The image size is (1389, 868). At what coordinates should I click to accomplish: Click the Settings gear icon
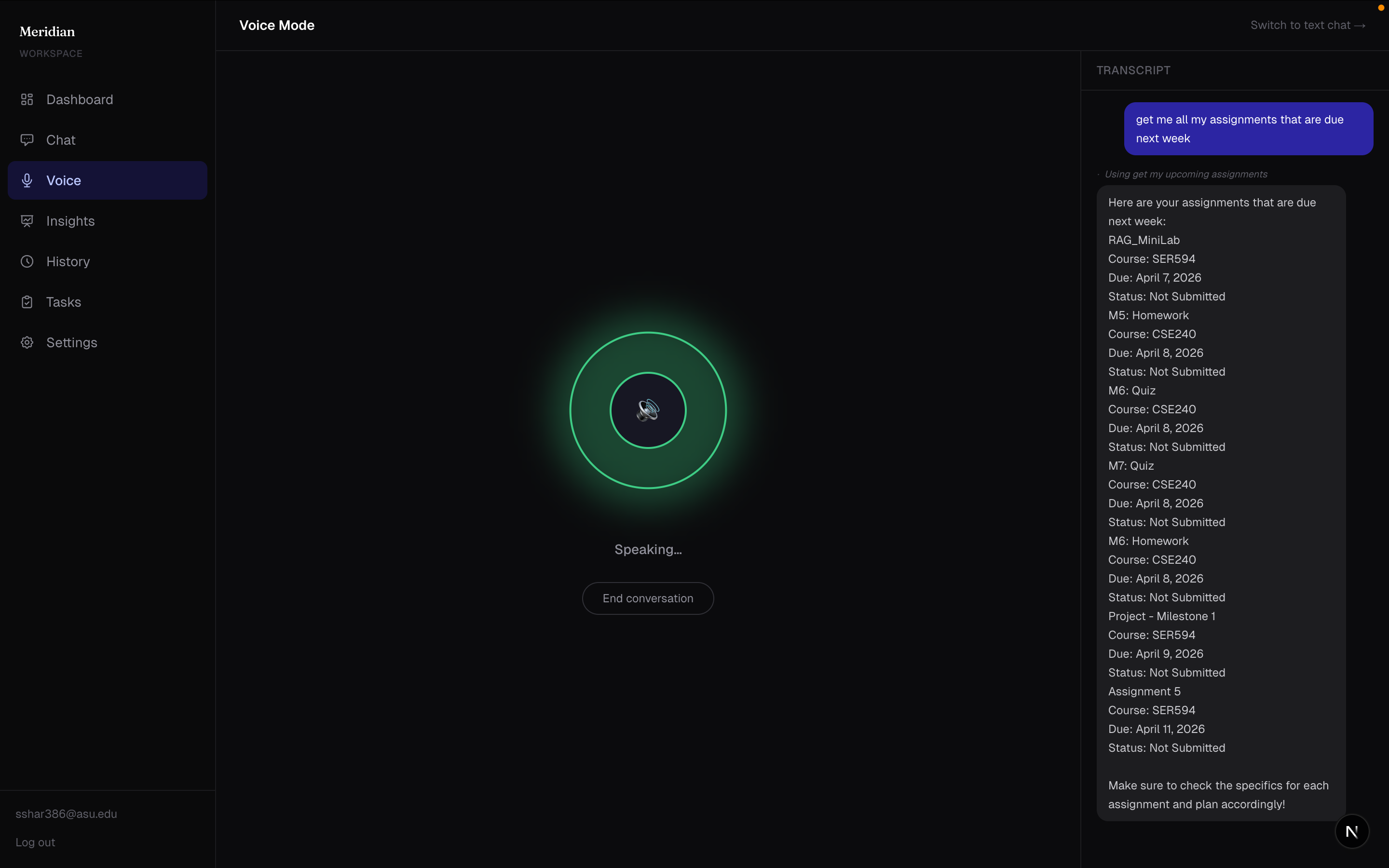coord(27,342)
